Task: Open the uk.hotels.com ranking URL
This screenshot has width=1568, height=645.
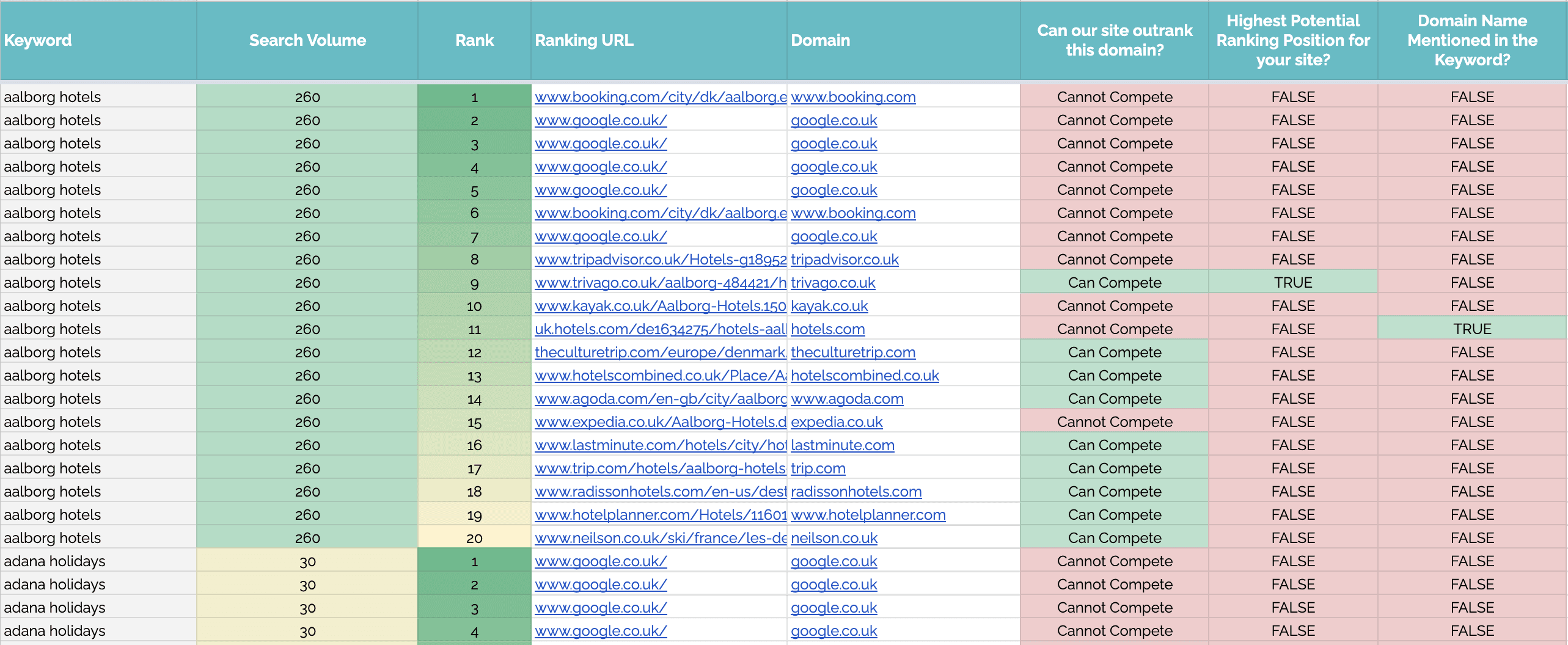Action: click(660, 329)
